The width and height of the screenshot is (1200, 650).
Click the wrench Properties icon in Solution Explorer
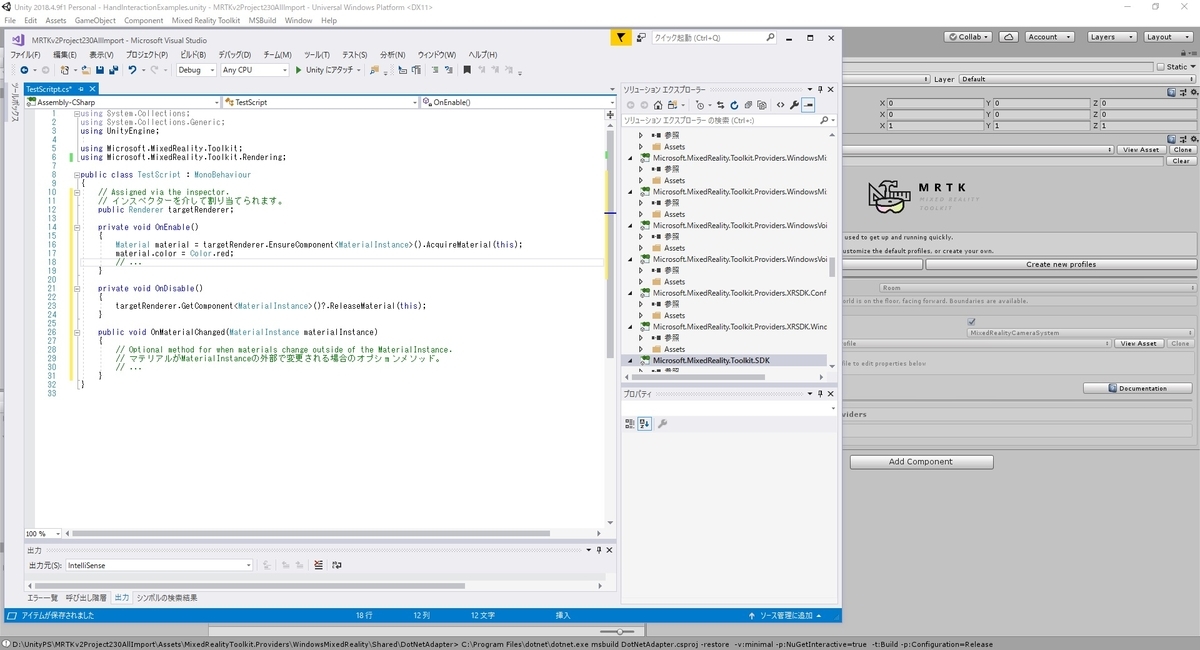(794, 105)
